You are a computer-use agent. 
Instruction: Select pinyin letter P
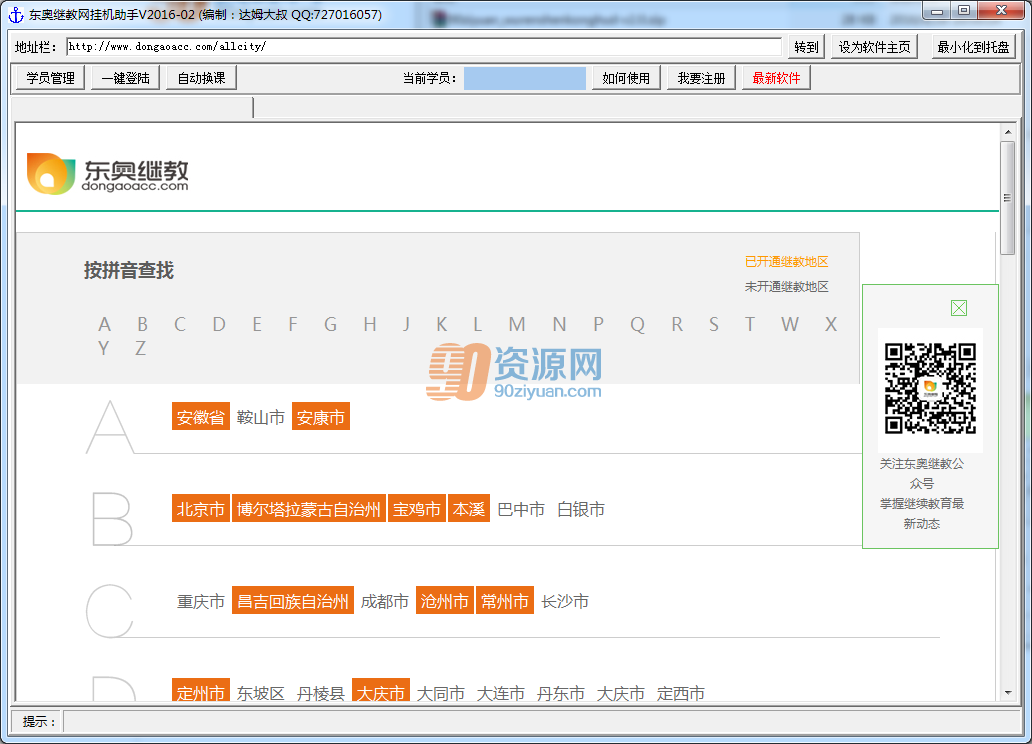click(598, 324)
